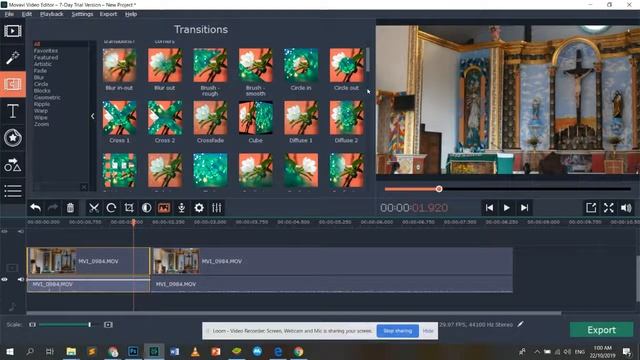Select the Favorites transitions category
This screenshot has height=360, width=640.
(46, 51)
